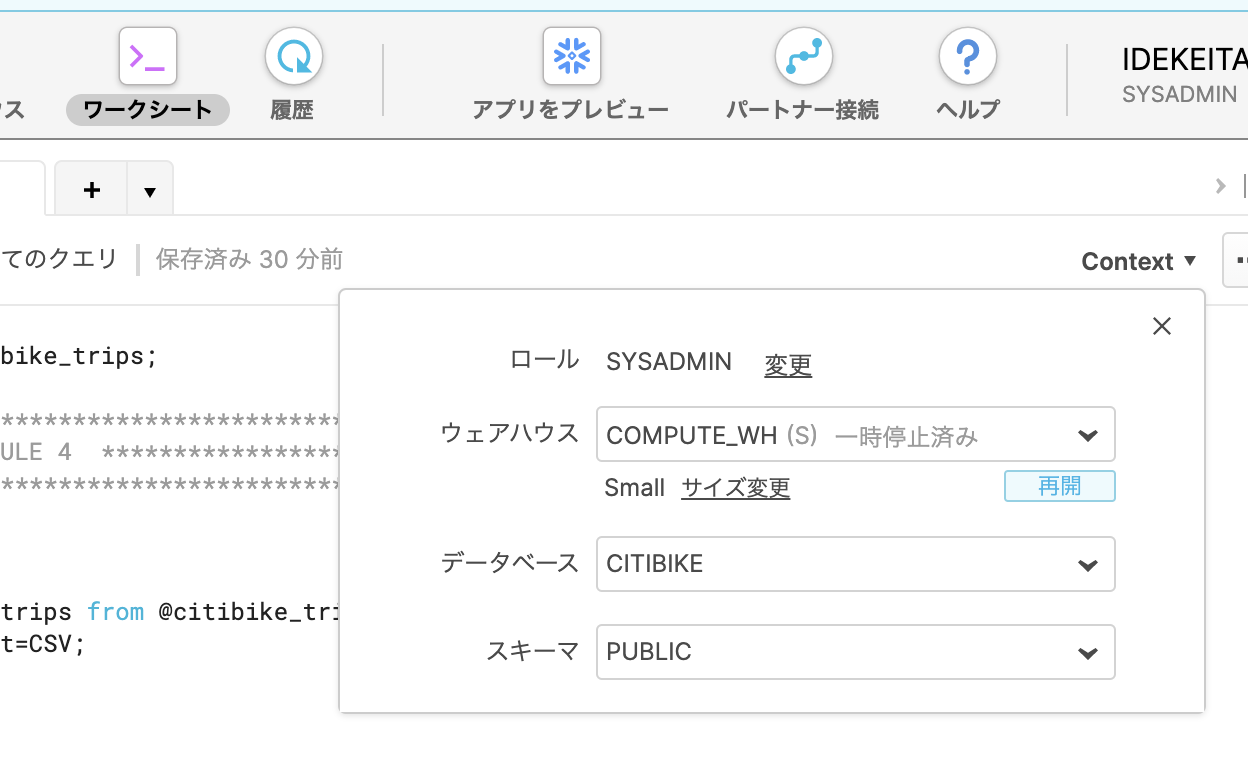Select the 履歴 menu label

(292, 110)
